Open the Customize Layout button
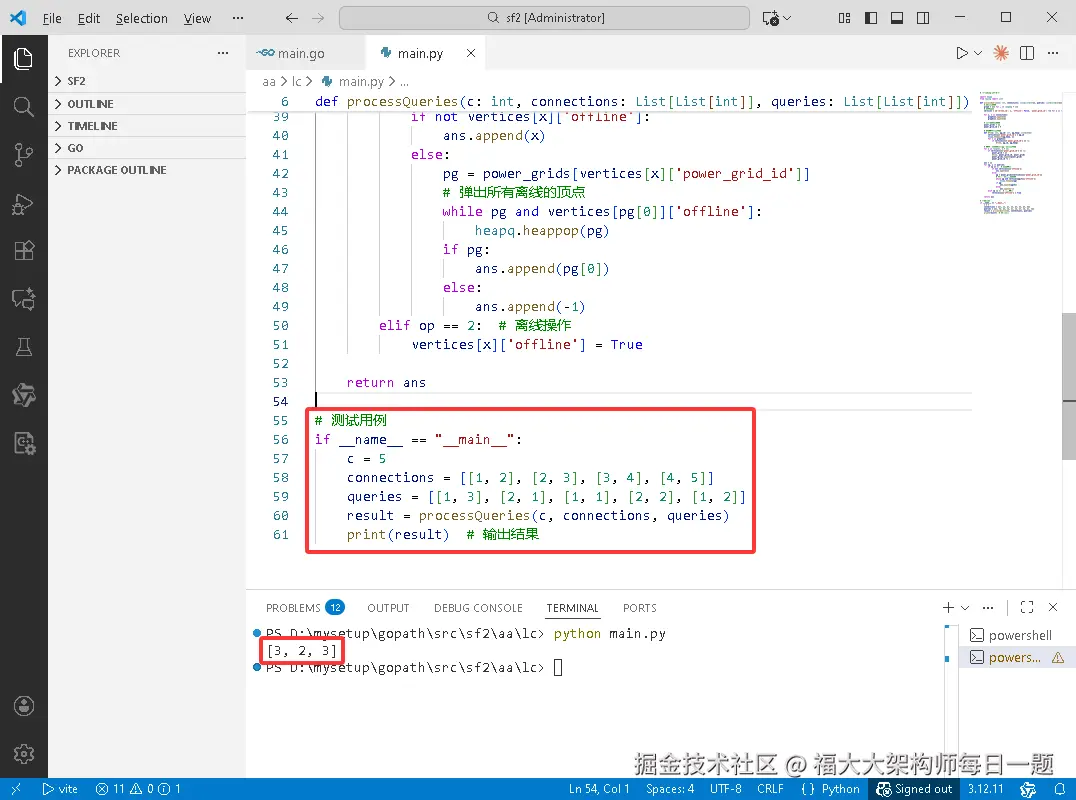Viewport: 1076px width, 800px height. point(845,18)
